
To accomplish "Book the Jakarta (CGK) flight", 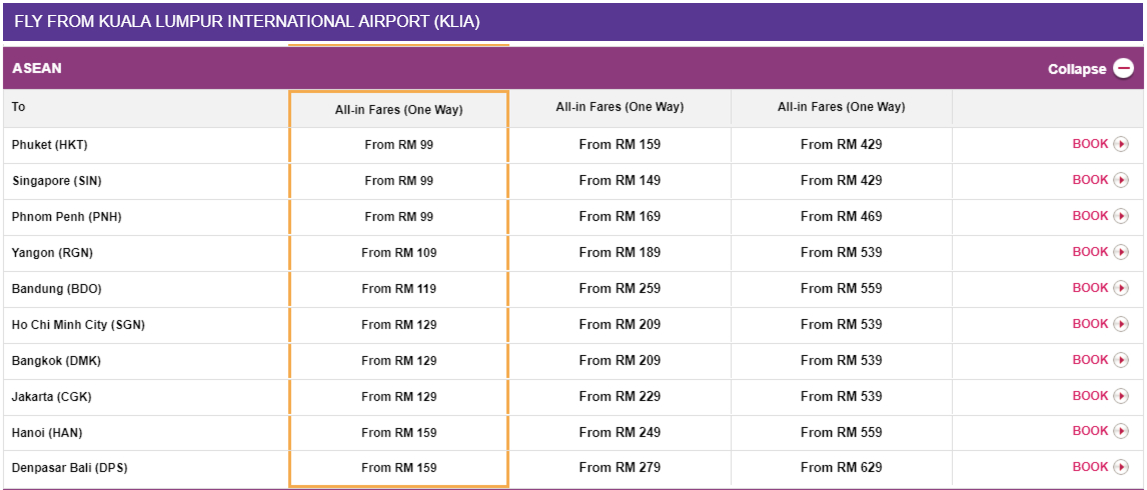I will [x=1090, y=396].
